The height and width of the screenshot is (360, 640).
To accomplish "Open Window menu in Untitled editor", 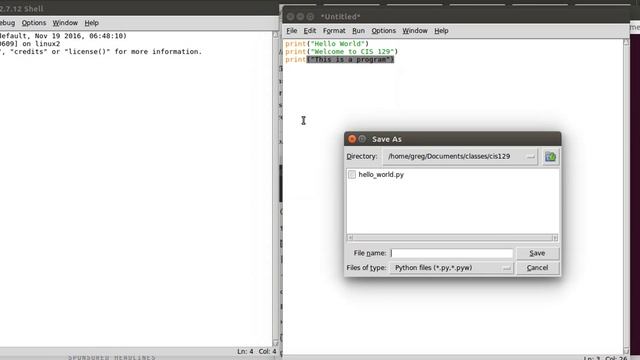I will click(415, 31).
